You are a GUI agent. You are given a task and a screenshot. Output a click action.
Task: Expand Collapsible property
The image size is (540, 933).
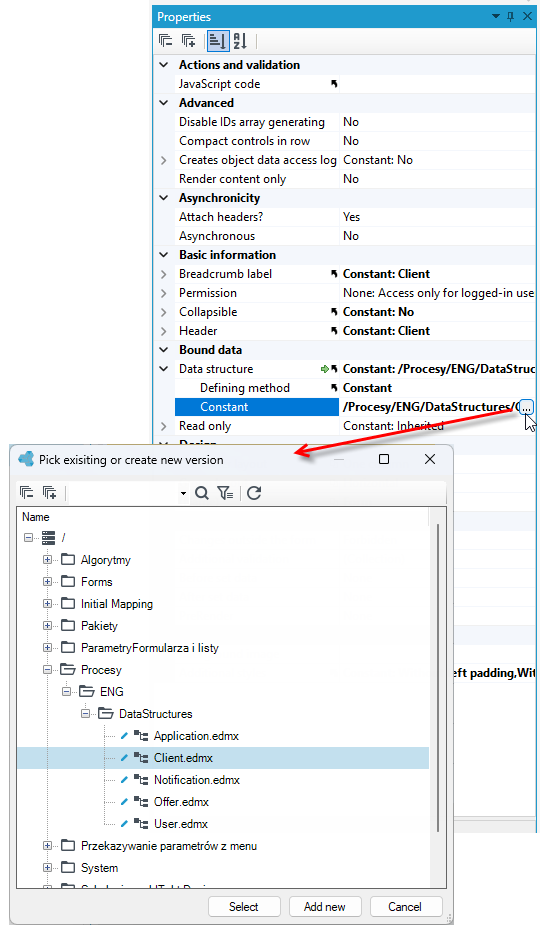point(164,312)
